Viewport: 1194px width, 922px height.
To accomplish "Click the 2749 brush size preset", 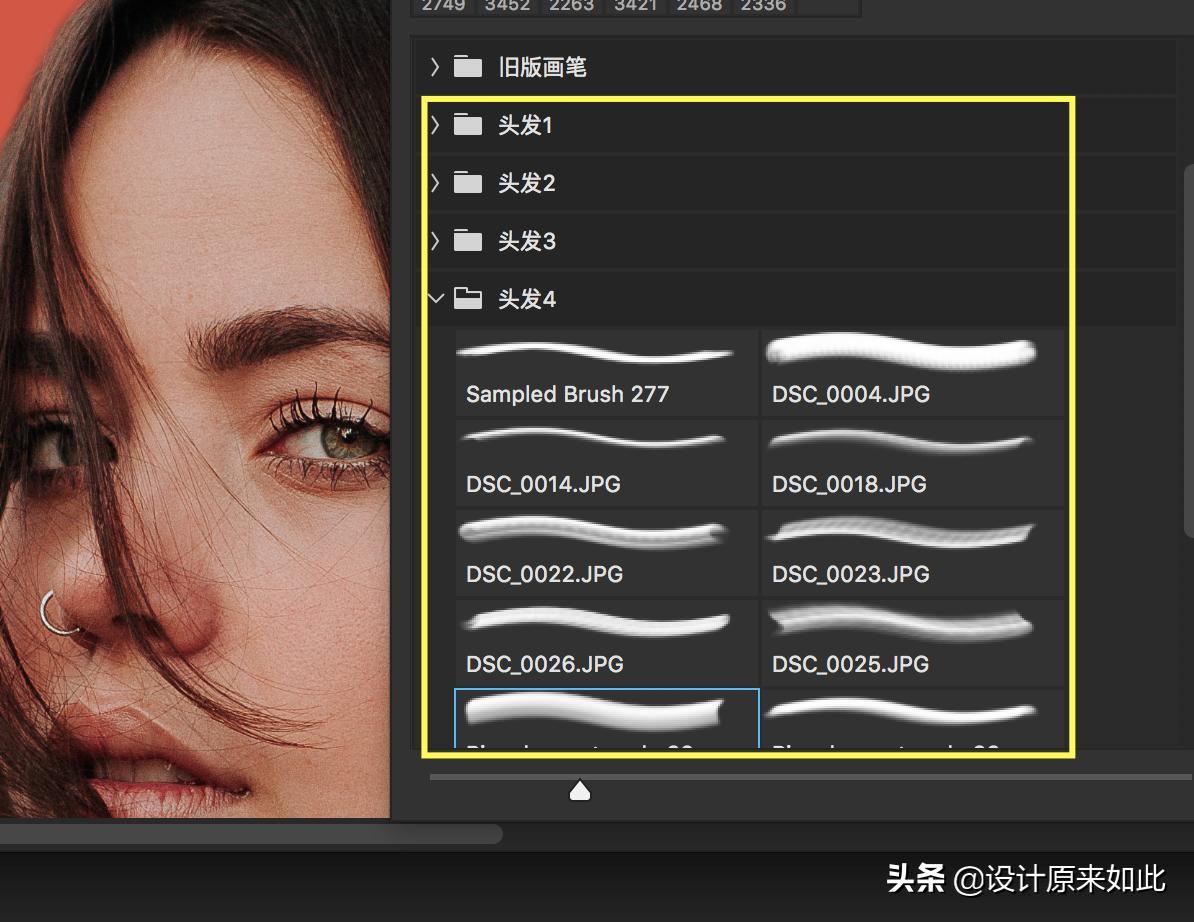I will pos(443,5).
